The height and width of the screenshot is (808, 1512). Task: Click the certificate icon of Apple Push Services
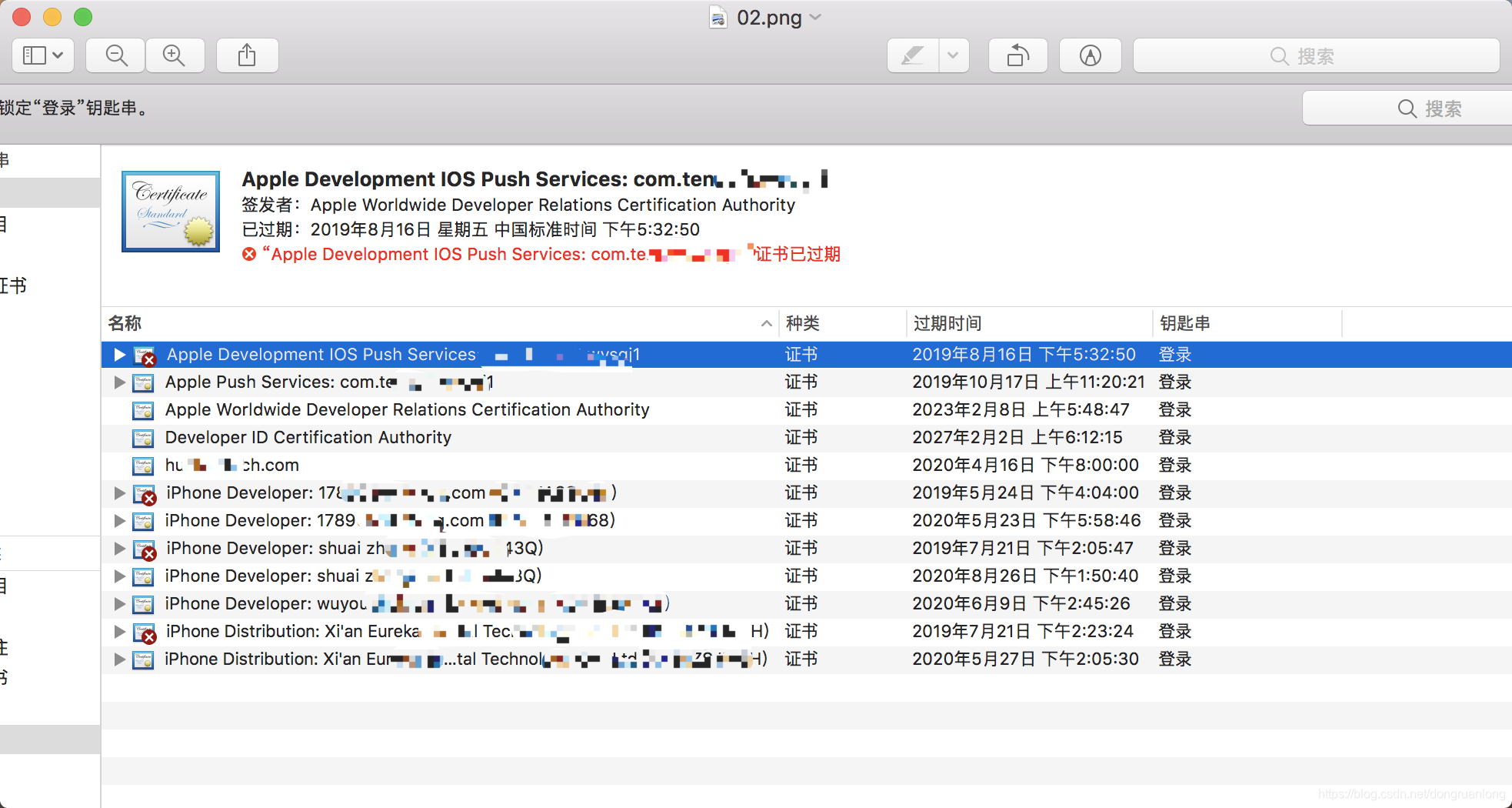click(x=143, y=382)
